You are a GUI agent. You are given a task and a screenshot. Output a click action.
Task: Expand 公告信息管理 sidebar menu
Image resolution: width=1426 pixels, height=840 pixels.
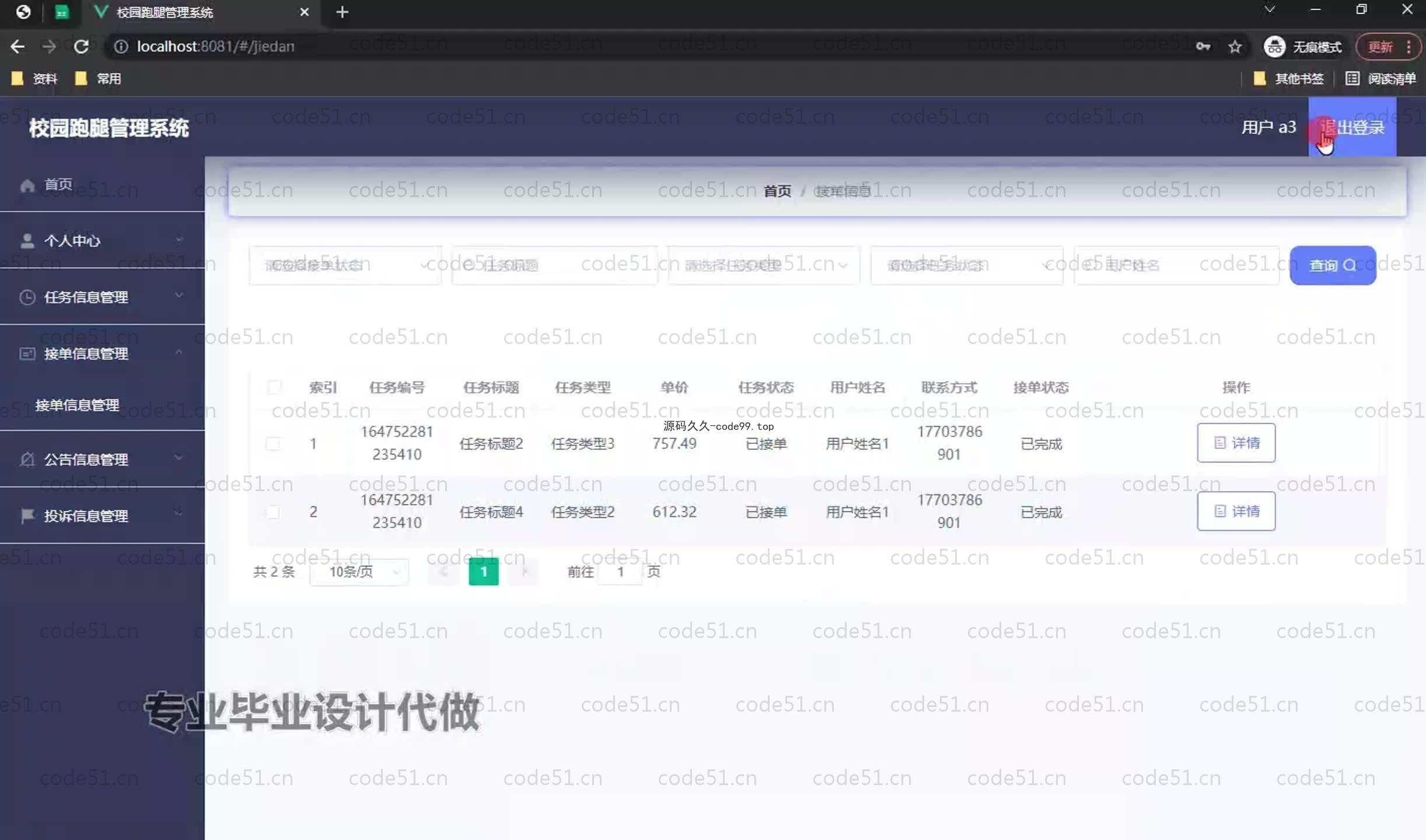pos(102,459)
